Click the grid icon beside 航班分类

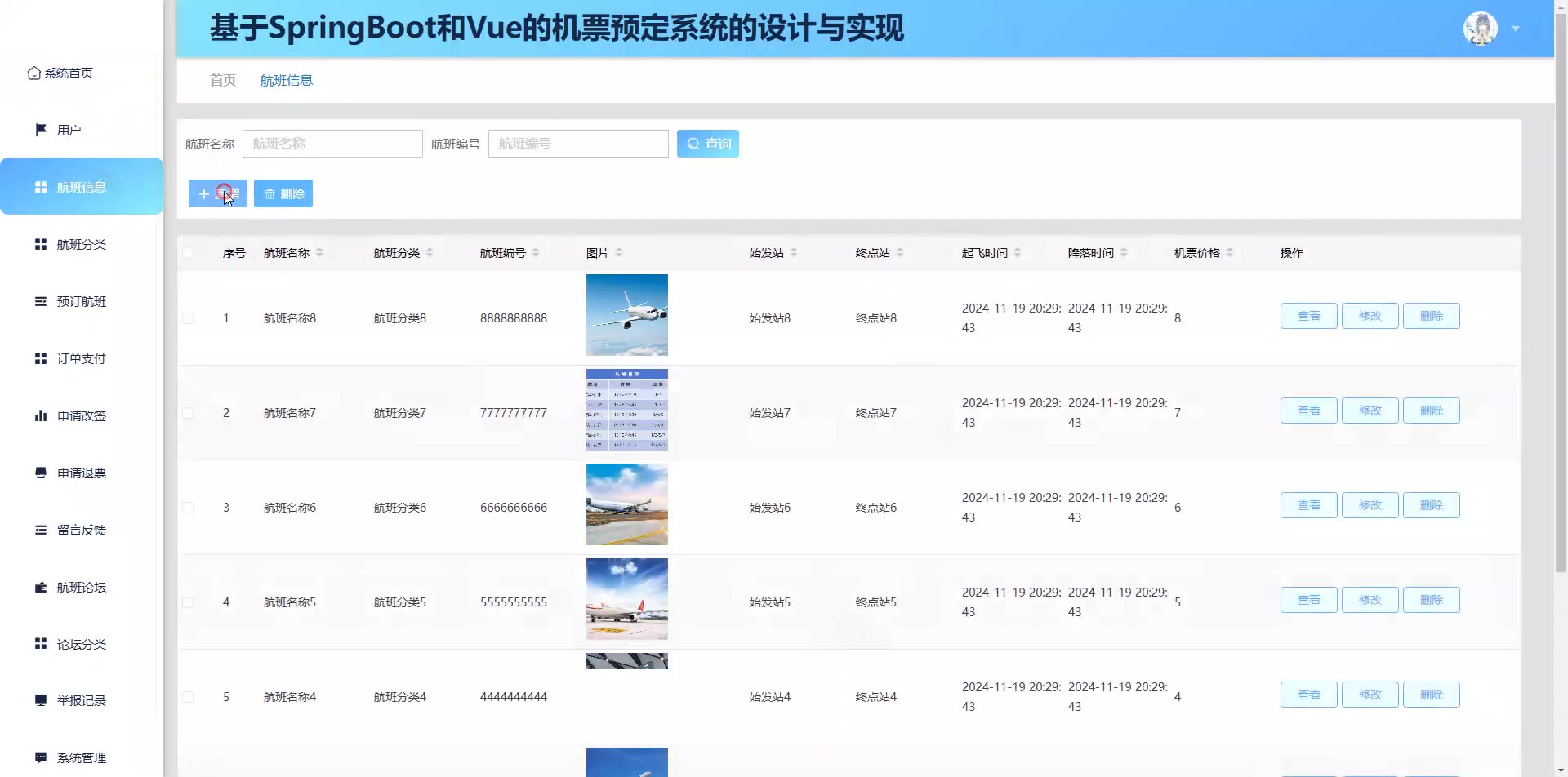[41, 244]
